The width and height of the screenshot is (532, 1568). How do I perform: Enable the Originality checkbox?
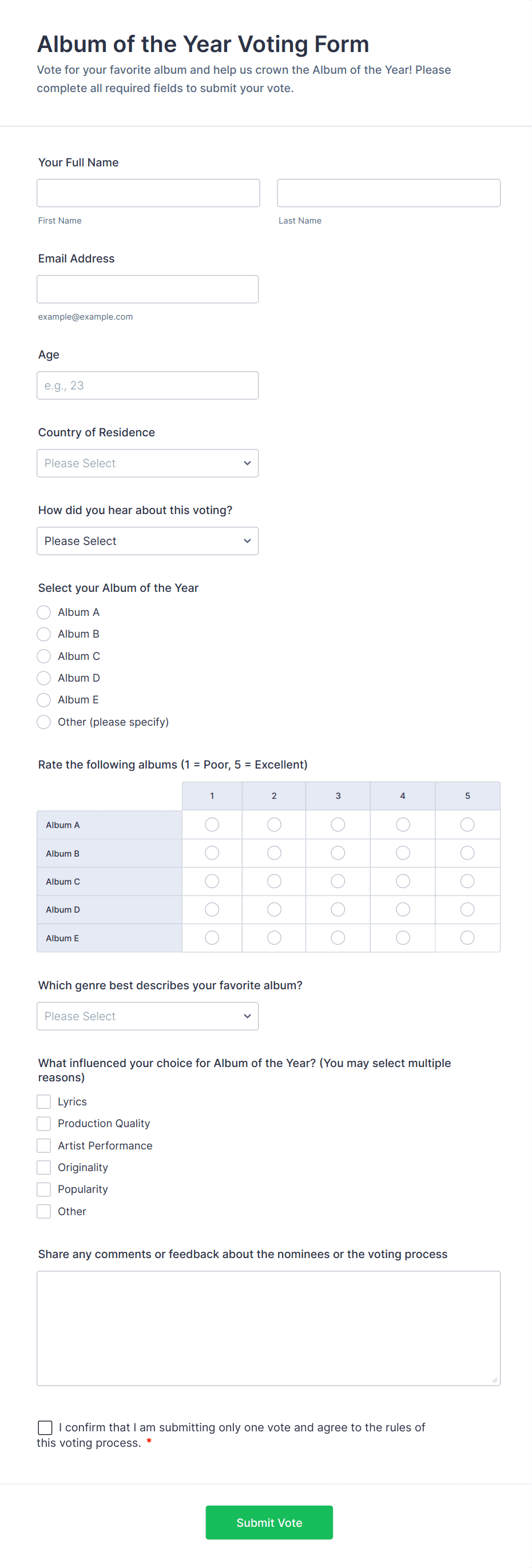pyautogui.click(x=44, y=1167)
